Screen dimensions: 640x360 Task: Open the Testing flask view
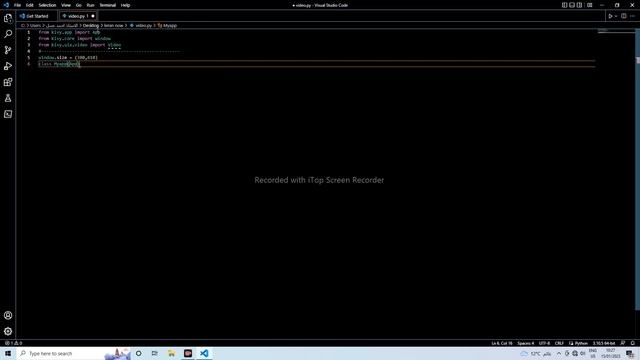click(8, 98)
